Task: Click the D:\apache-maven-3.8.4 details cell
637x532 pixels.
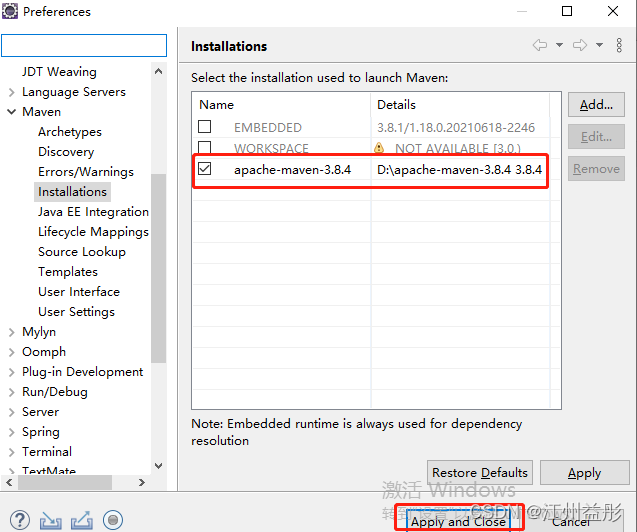Action: [x=459, y=170]
